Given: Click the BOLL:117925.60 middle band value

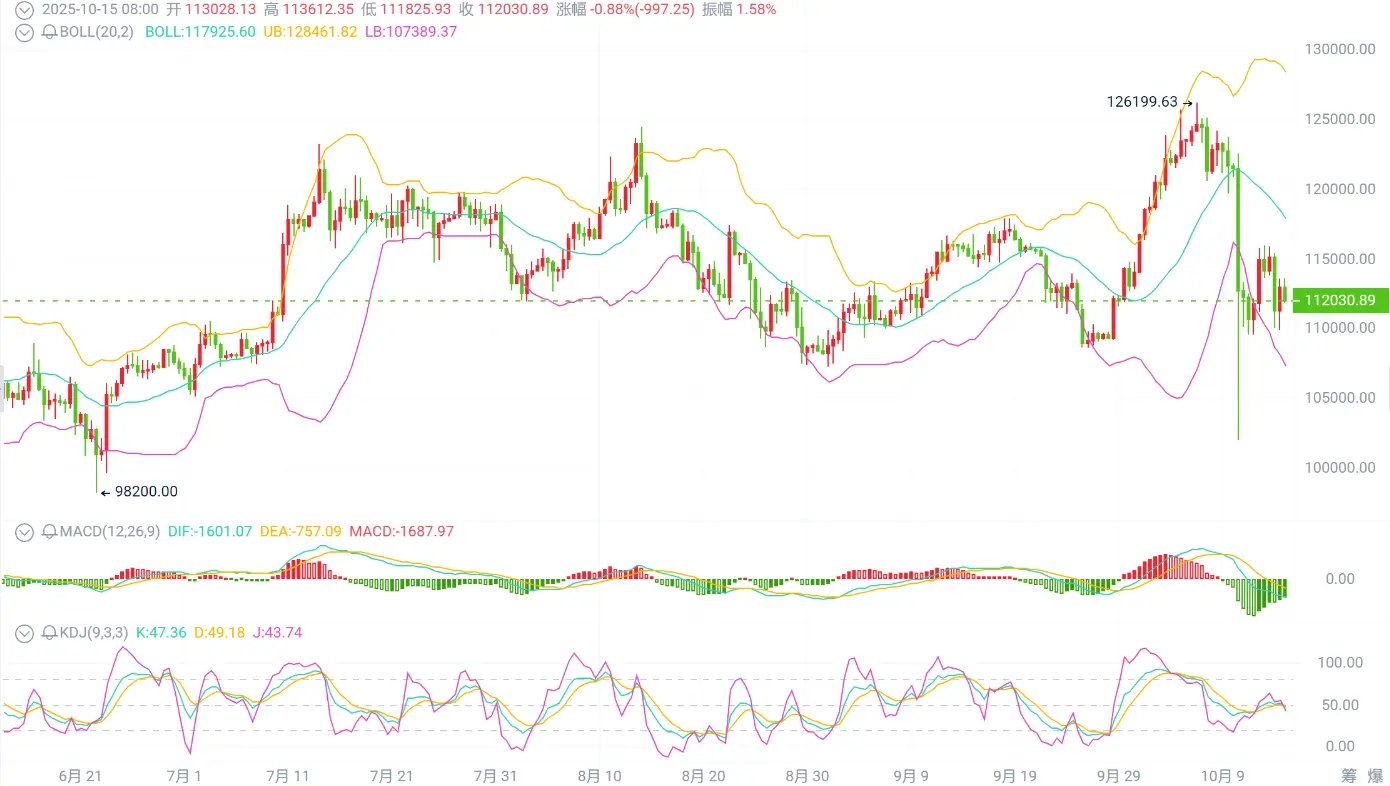Looking at the screenshot, I should (200, 32).
